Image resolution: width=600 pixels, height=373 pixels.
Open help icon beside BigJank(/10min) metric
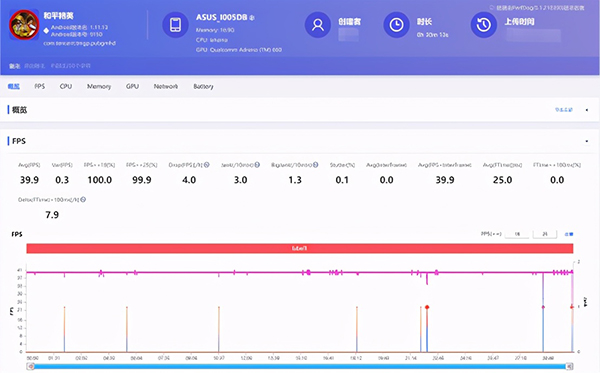tap(315, 165)
